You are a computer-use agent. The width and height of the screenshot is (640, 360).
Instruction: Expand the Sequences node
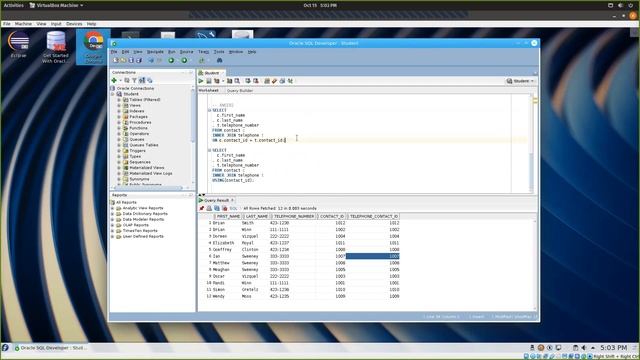(x=119, y=162)
